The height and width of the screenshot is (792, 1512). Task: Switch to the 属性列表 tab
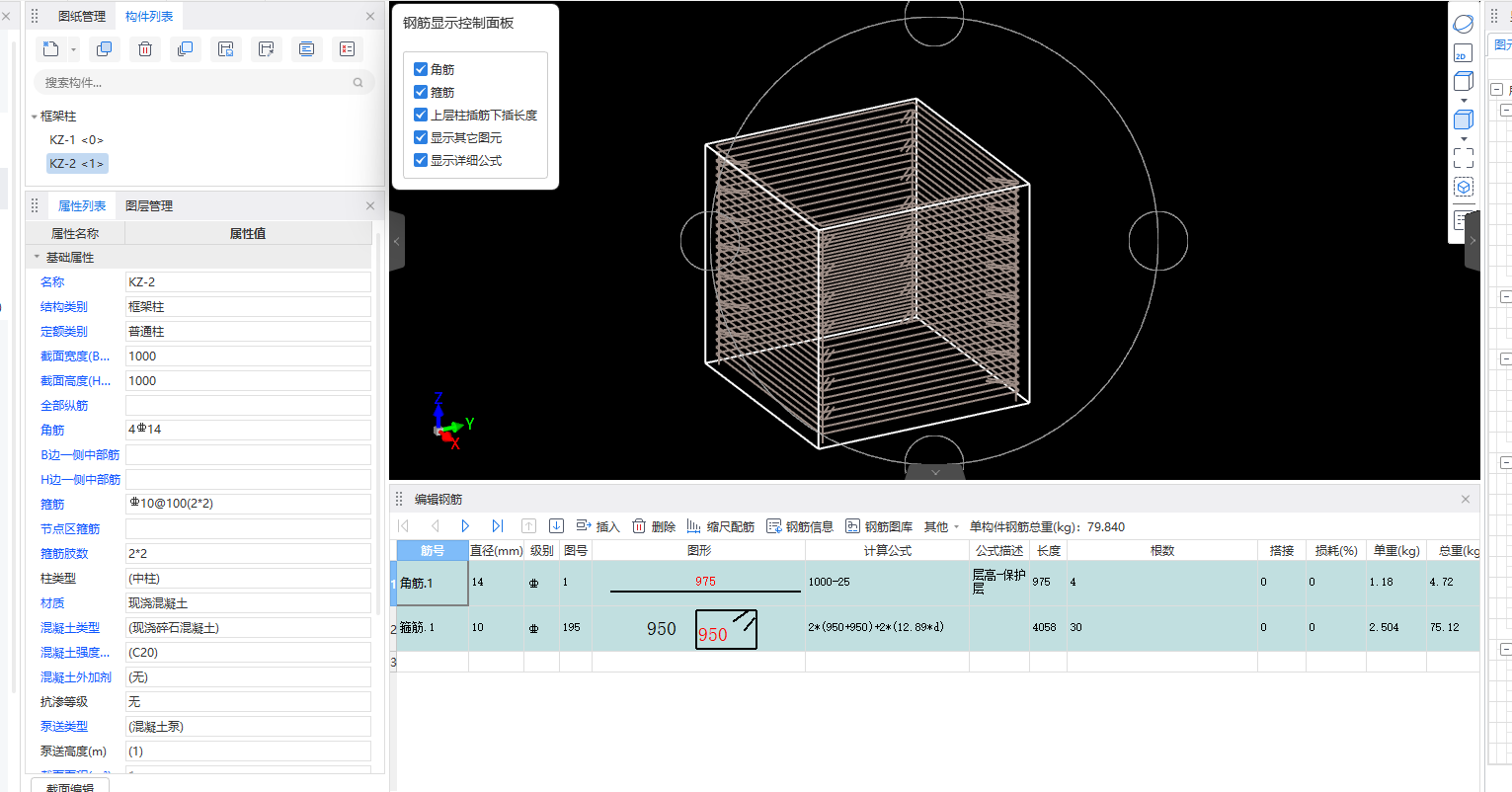82,206
